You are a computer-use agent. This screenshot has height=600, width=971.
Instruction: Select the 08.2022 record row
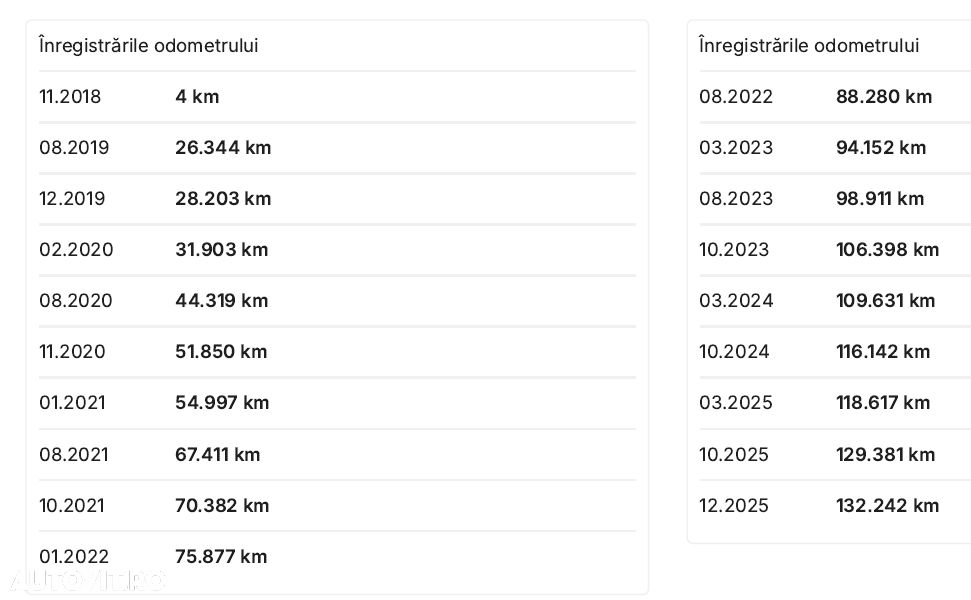(x=835, y=97)
